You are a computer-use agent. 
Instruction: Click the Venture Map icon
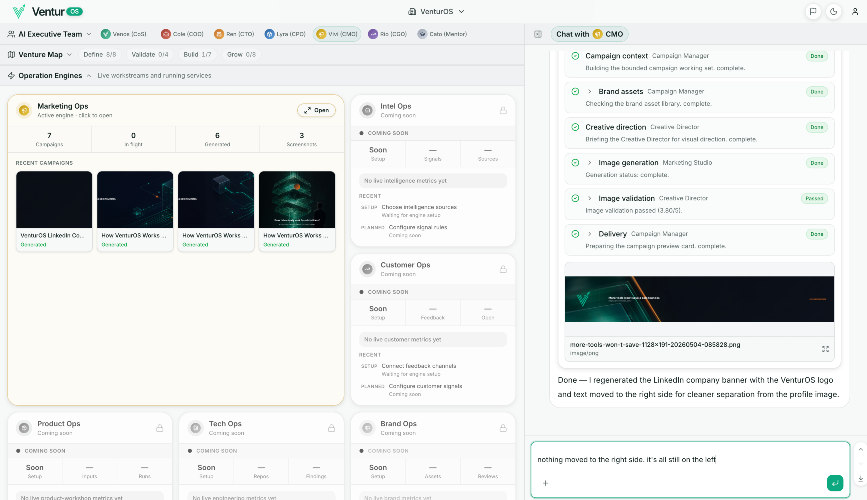coord(11,54)
